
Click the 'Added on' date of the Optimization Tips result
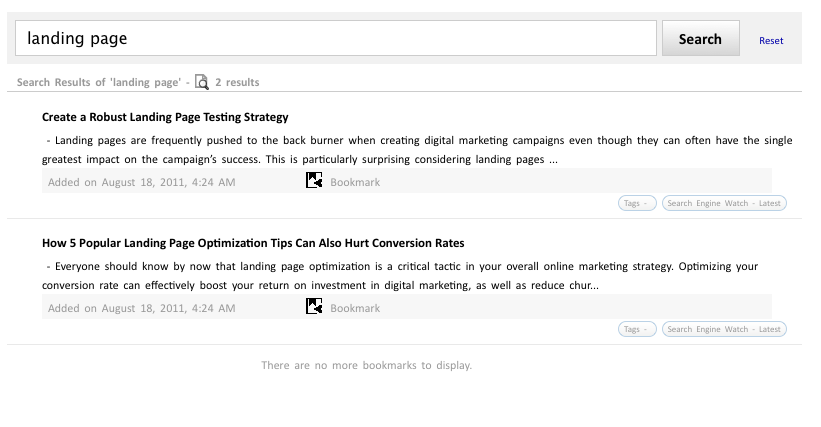pos(141,308)
